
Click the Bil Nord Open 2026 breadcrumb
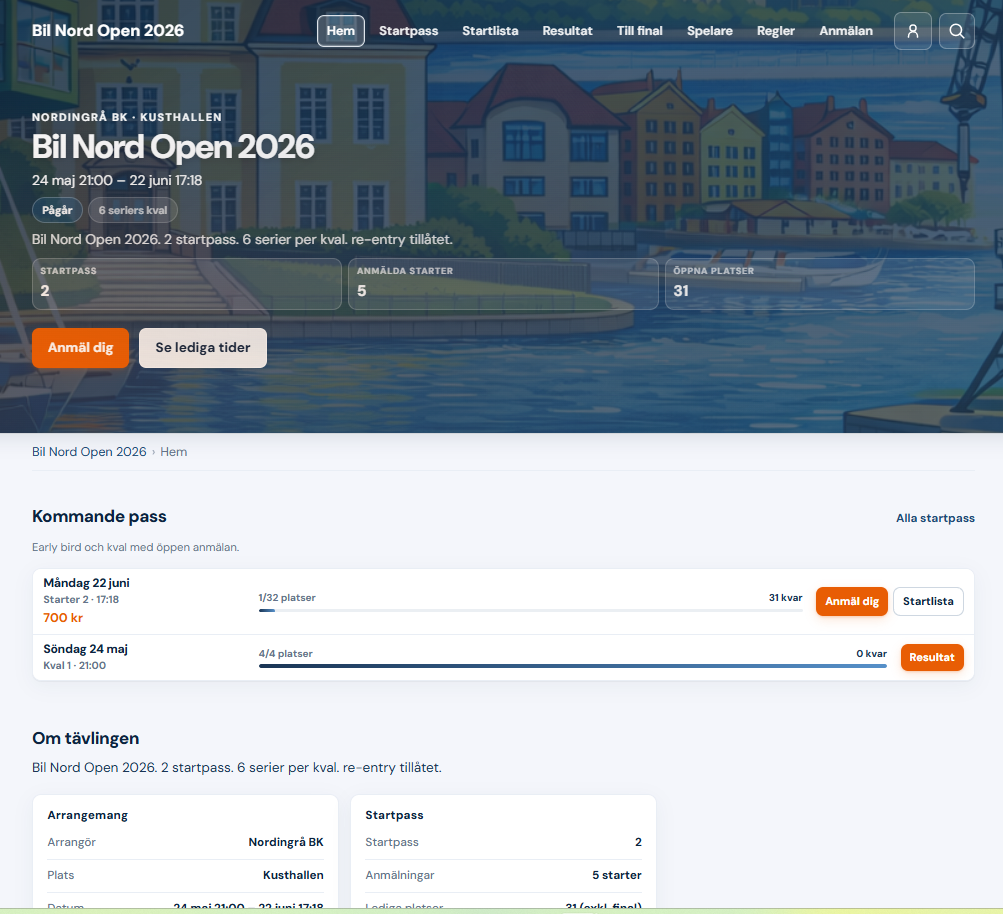pyautogui.click(x=89, y=452)
